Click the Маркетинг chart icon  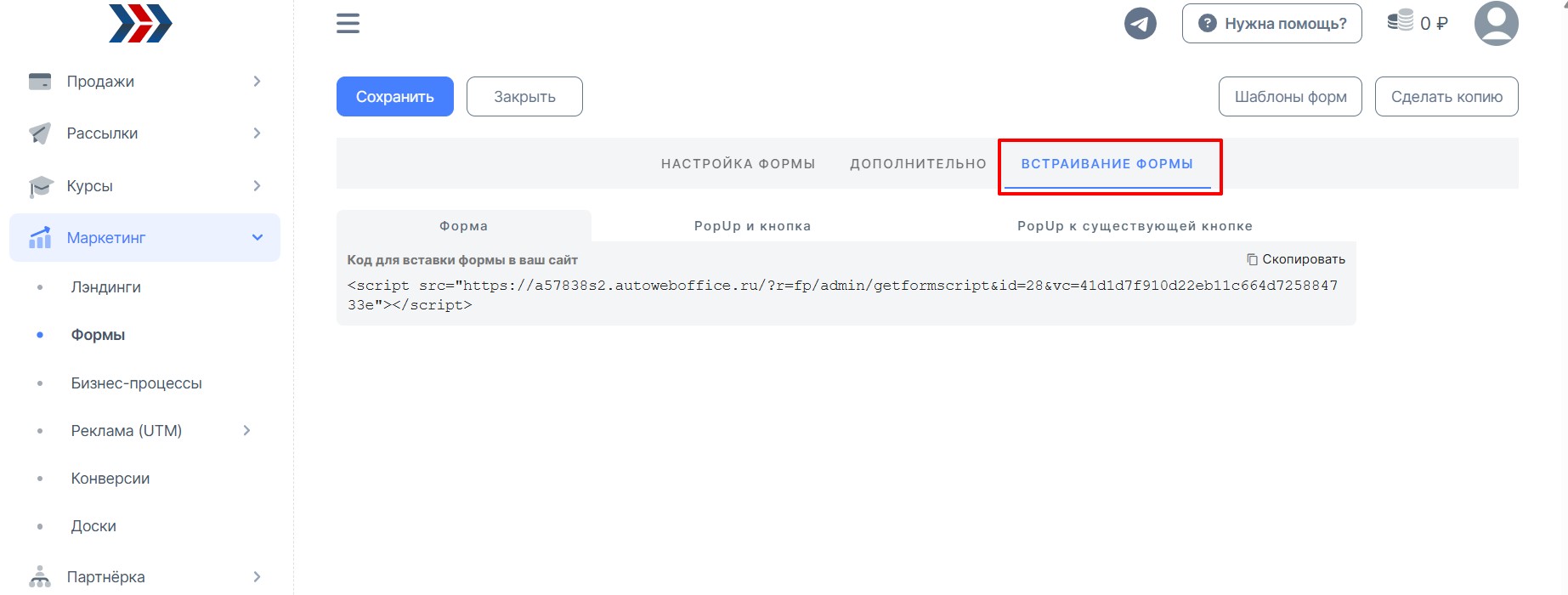tap(40, 237)
